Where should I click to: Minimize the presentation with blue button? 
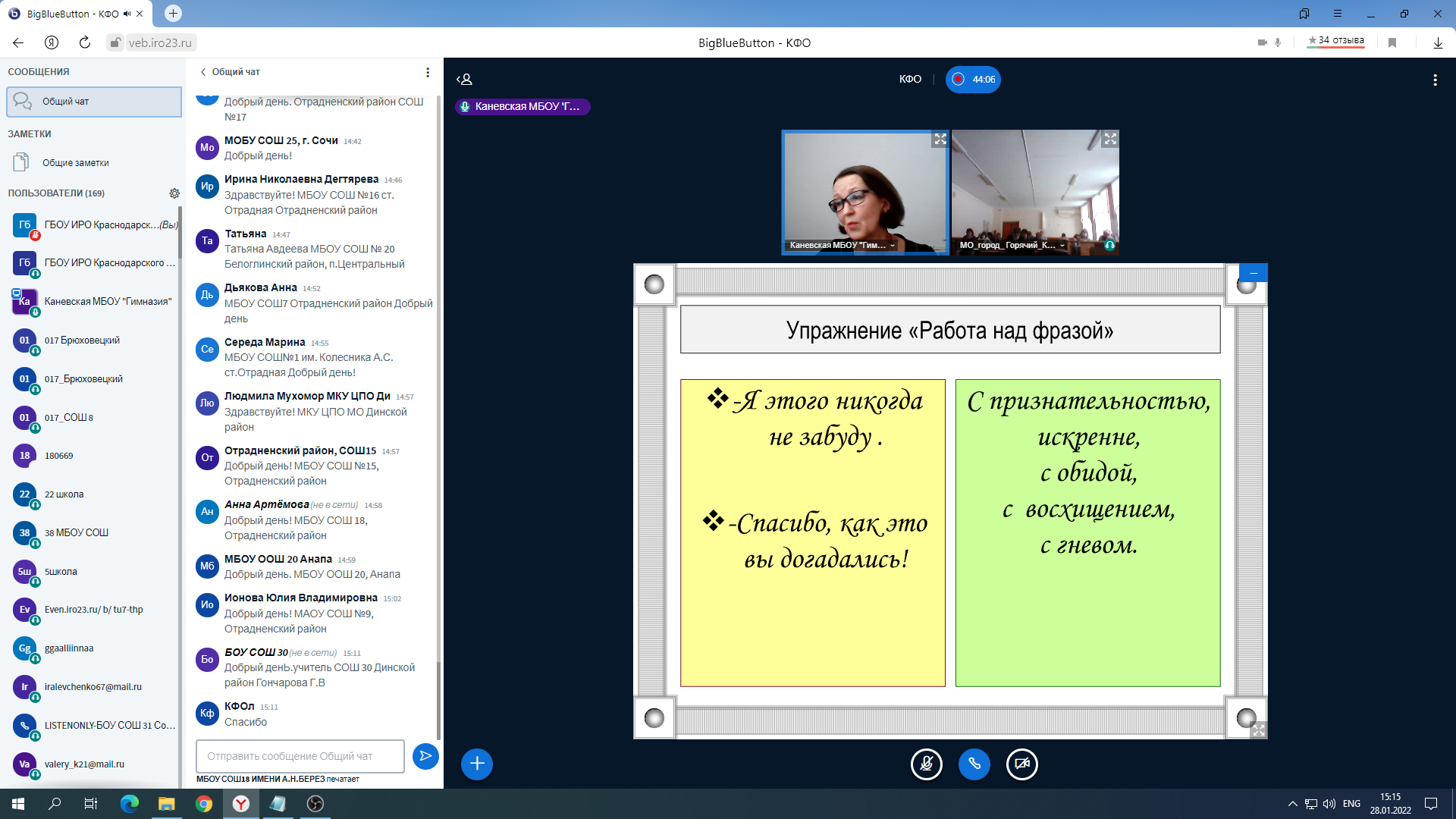point(1254,273)
